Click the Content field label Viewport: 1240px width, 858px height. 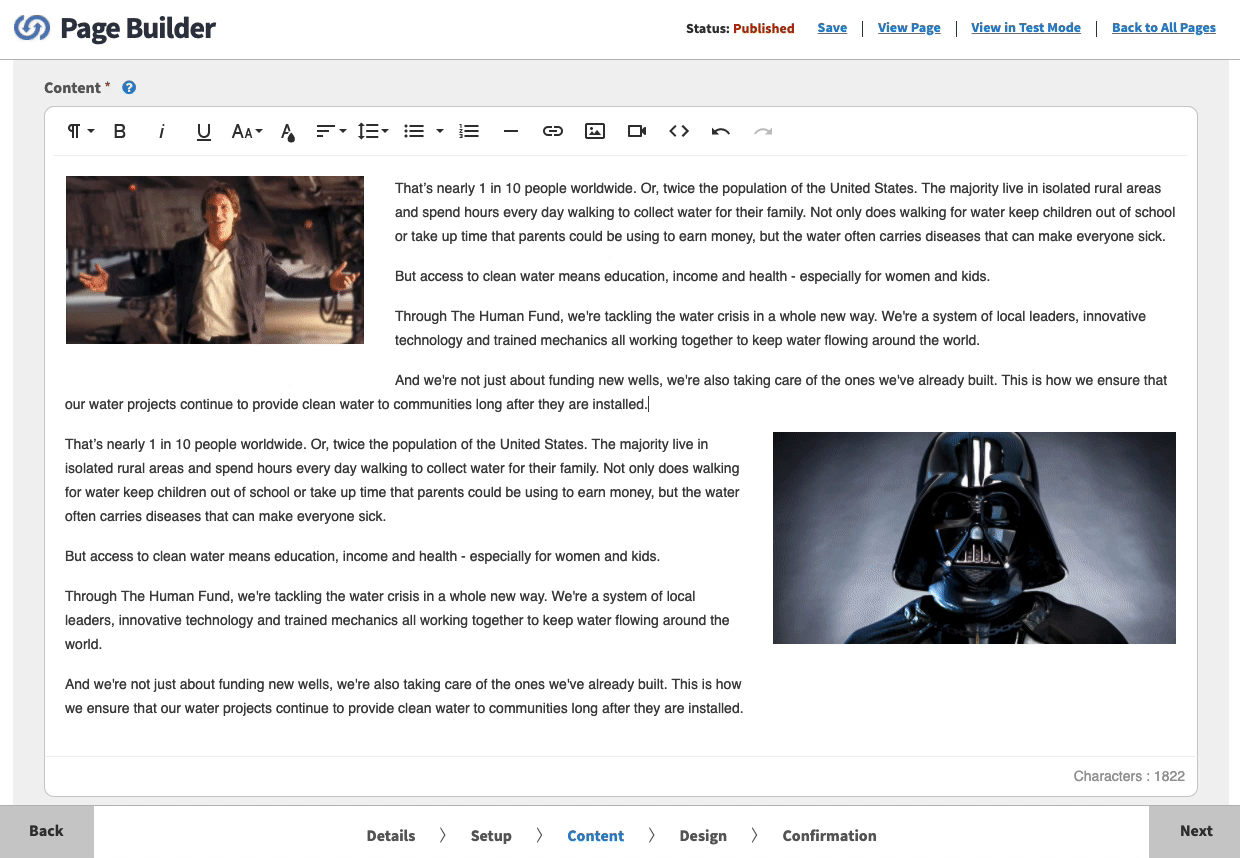tap(73, 88)
